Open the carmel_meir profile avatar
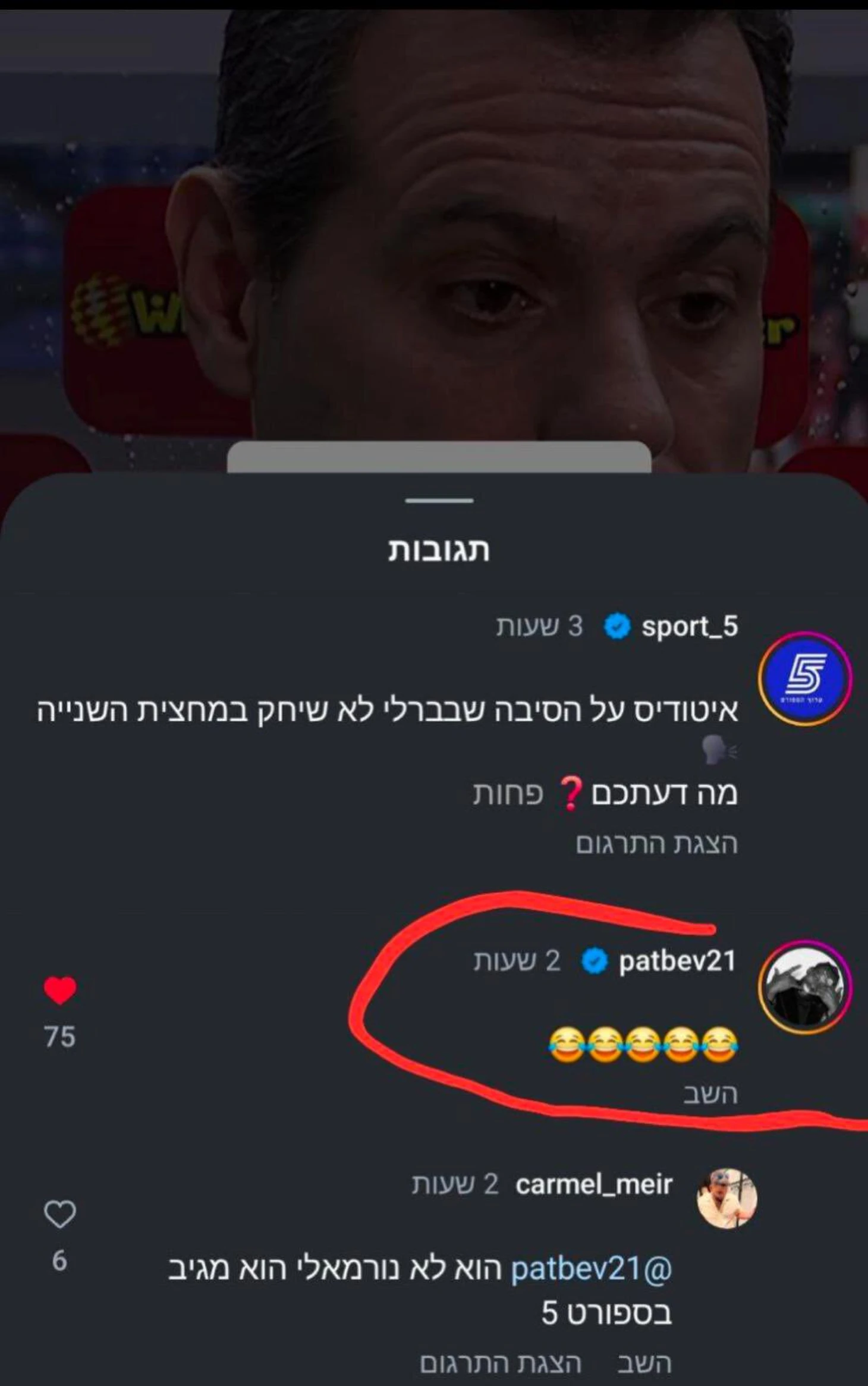This screenshot has width=868, height=1386. coord(727,1198)
